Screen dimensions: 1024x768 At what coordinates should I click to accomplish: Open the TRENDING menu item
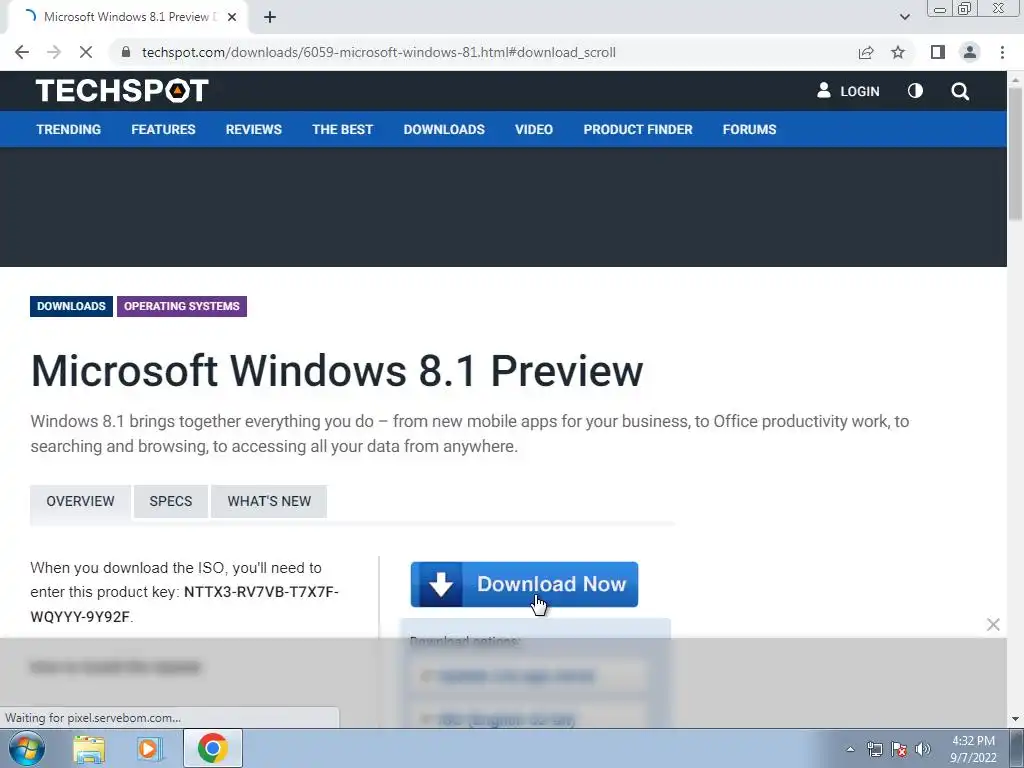(69, 129)
